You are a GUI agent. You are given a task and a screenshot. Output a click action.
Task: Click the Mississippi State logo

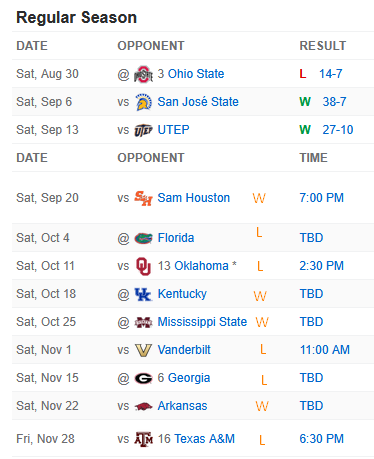point(143,322)
